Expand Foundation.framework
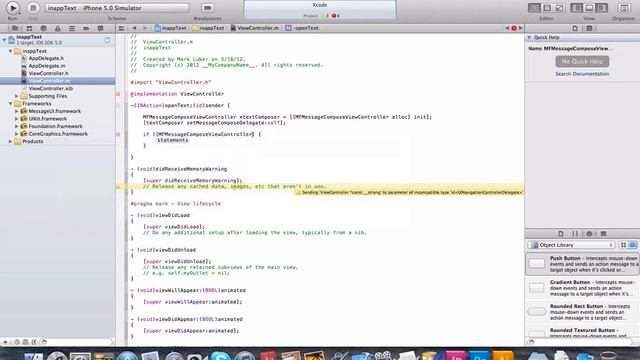Image resolution: width=640 pixels, height=360 pixels. (x=17, y=126)
